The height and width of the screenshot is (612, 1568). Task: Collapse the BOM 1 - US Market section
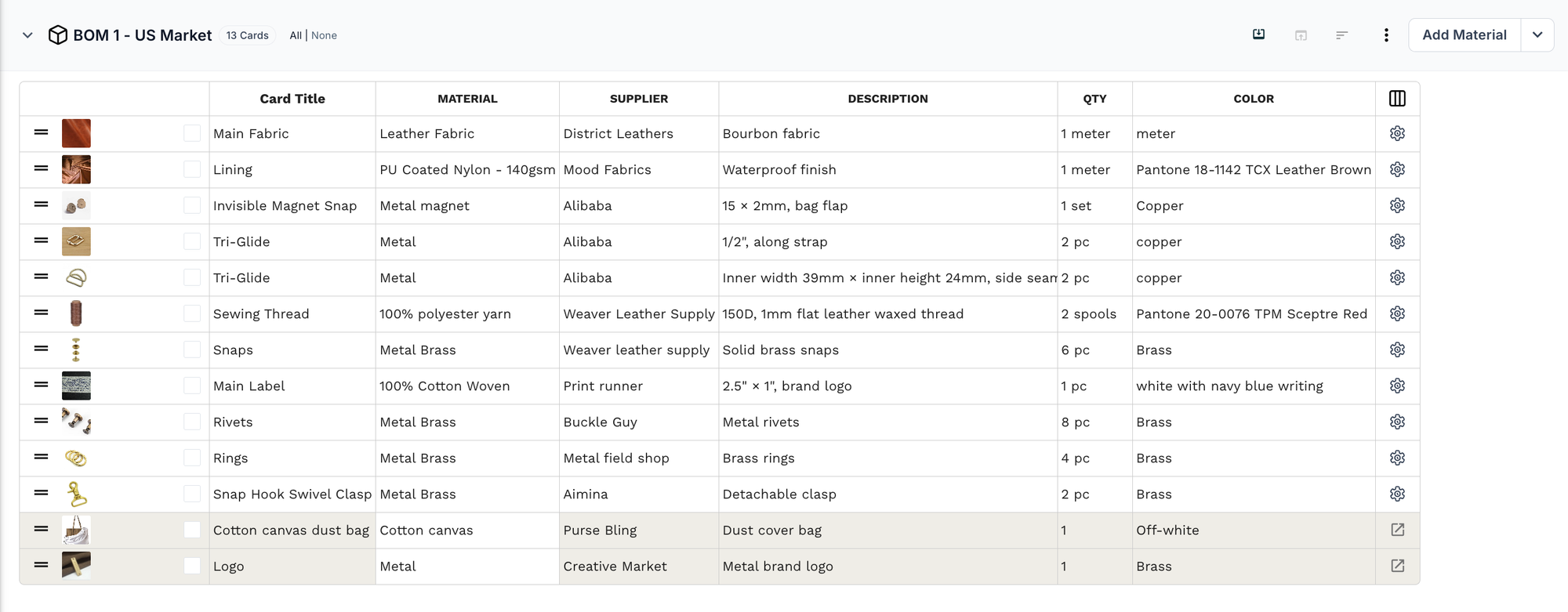(27, 35)
